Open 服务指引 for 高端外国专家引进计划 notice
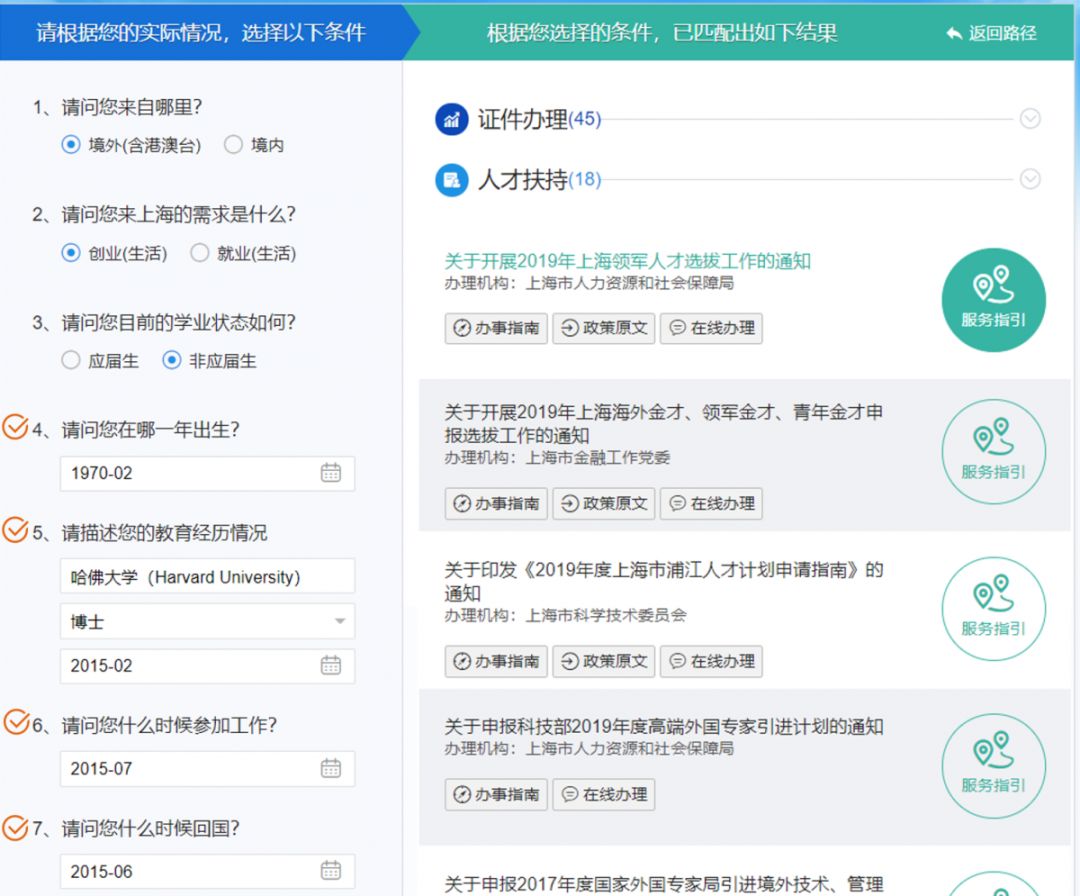 coord(993,766)
